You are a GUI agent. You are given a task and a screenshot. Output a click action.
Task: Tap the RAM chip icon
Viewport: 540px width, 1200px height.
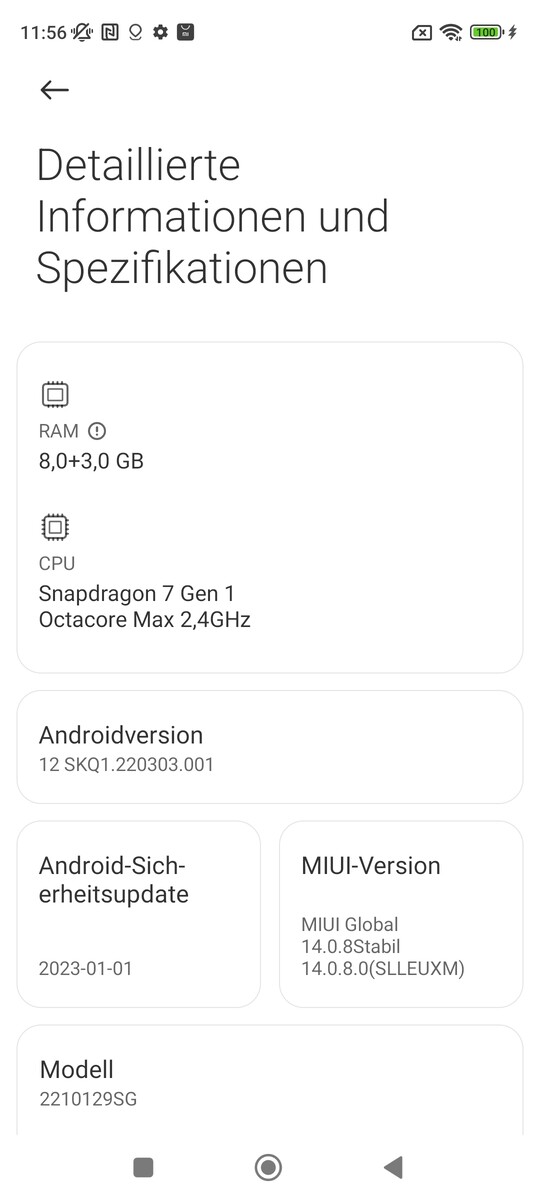55,394
